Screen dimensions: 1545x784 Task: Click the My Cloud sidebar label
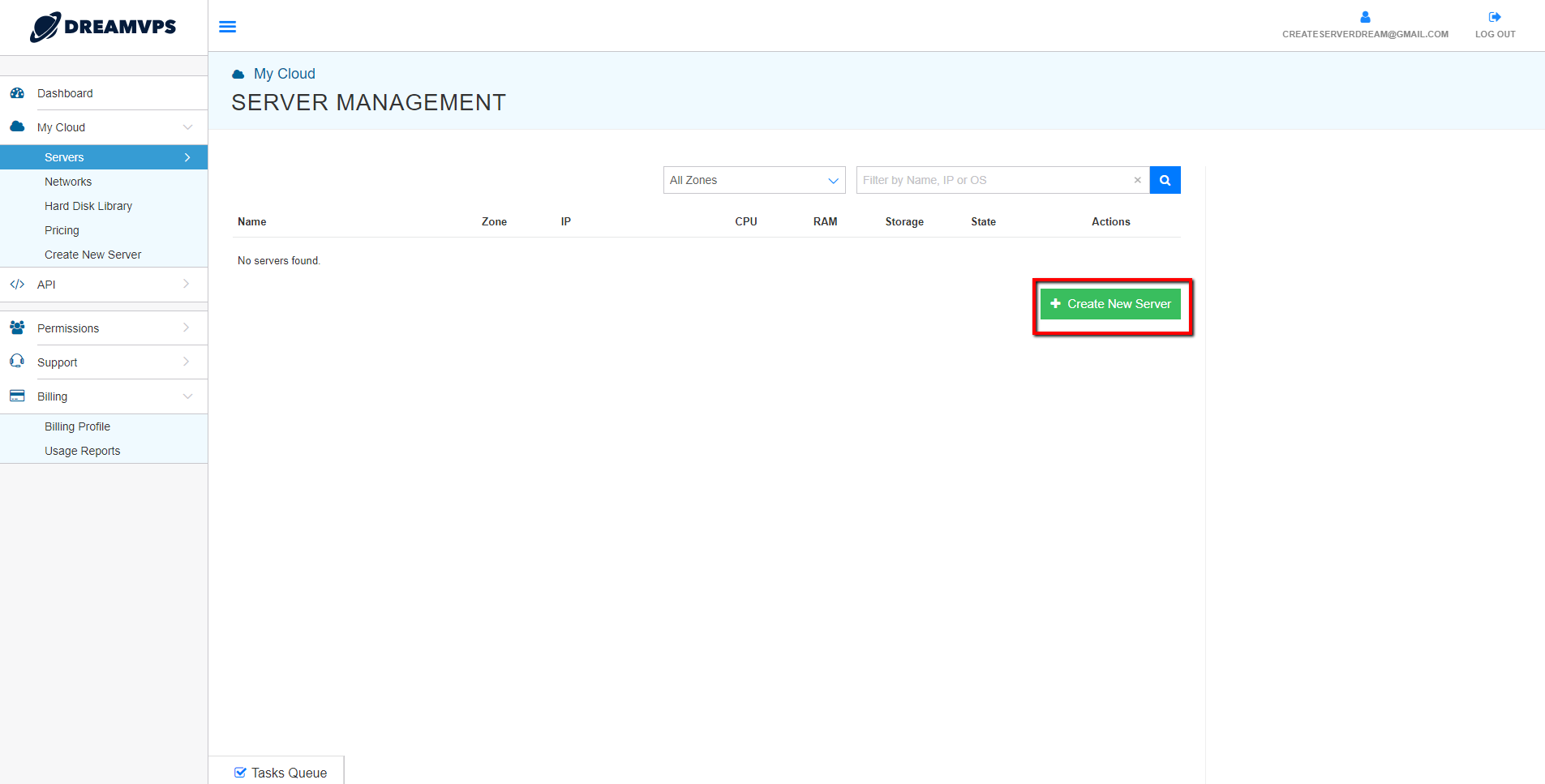tap(61, 127)
